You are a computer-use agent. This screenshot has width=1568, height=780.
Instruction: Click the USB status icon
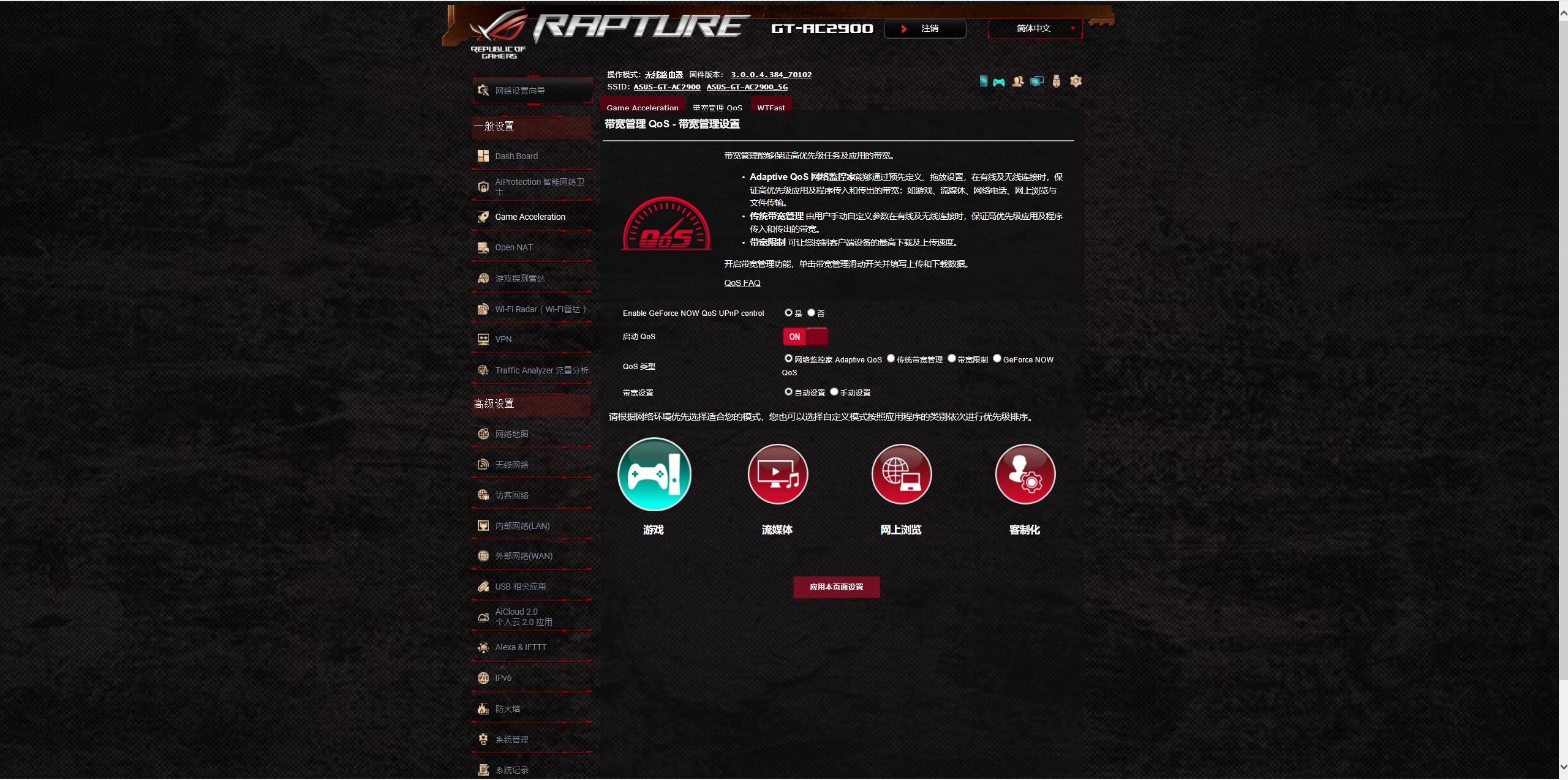pos(1056,81)
